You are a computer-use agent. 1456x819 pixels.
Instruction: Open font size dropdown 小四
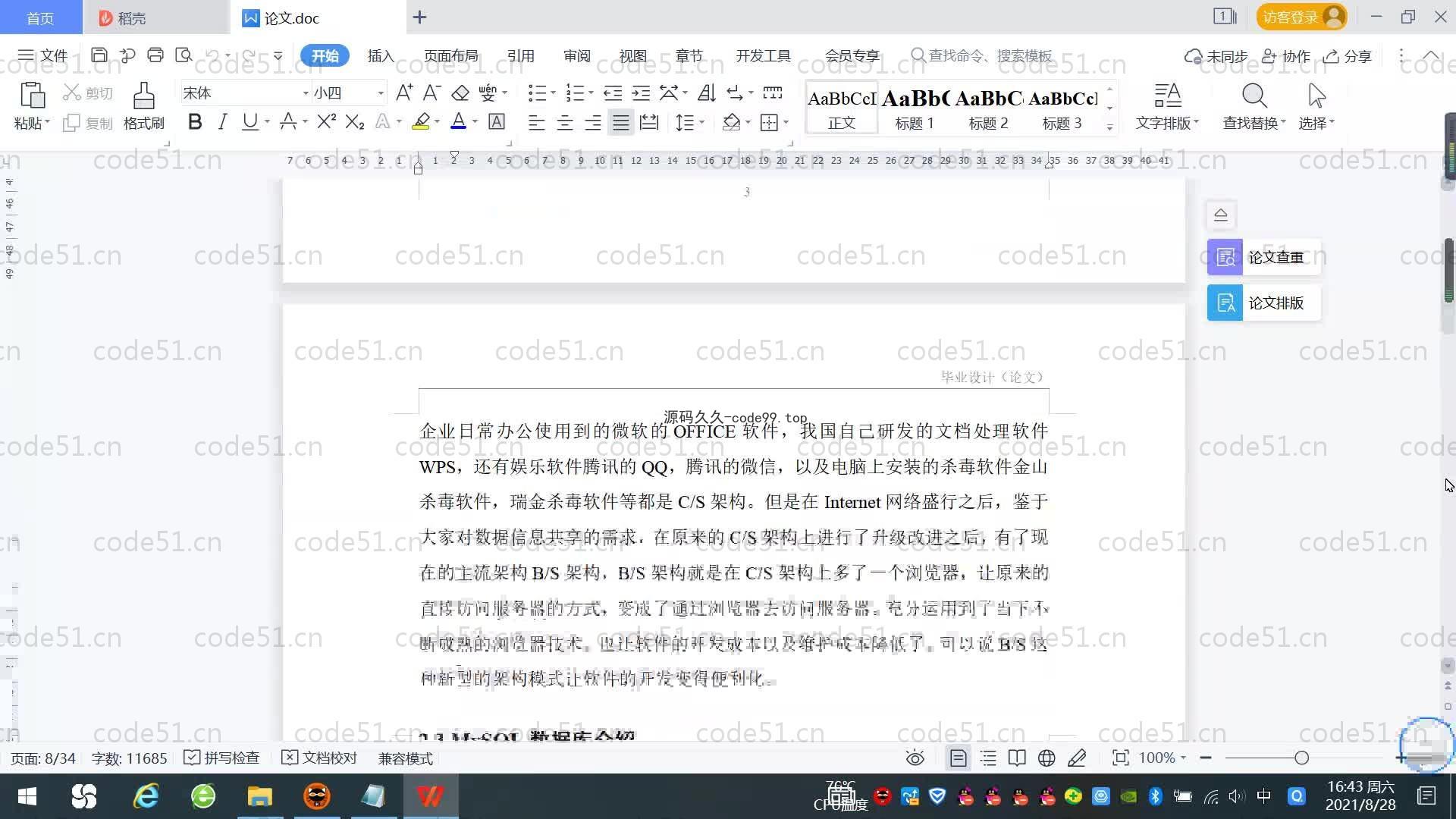point(381,93)
